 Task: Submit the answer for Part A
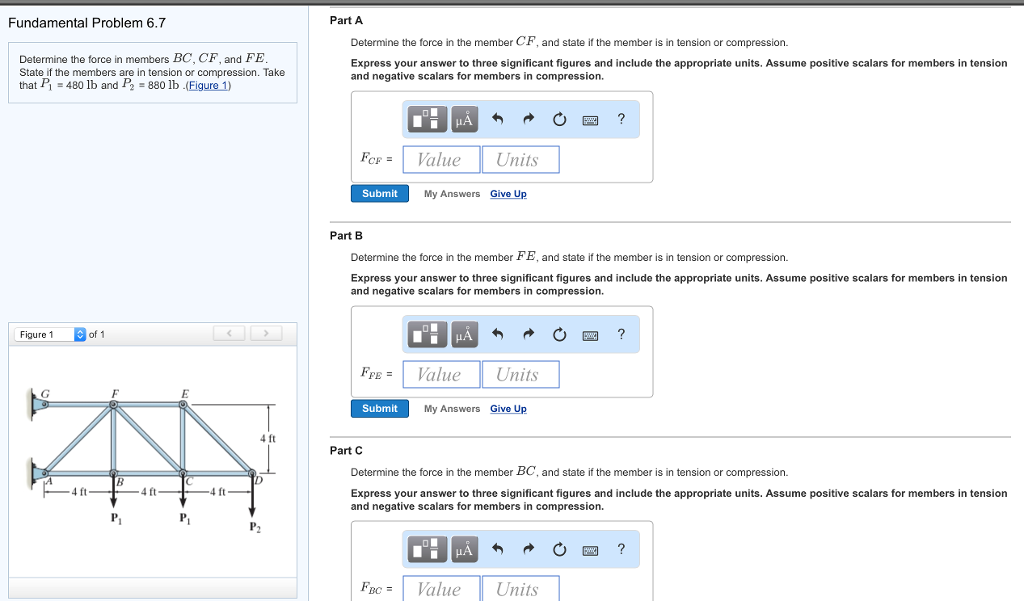[x=379, y=193]
